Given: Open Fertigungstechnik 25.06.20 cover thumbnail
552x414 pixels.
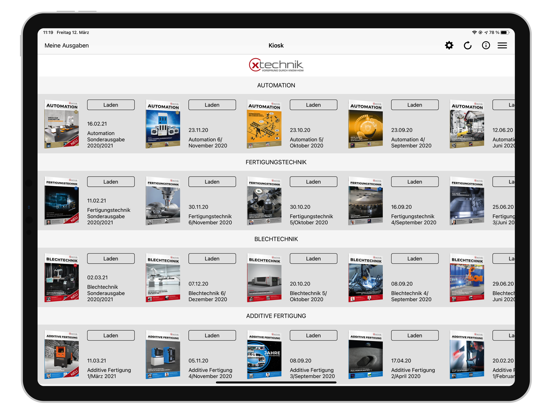Looking at the screenshot, I should click(x=467, y=201).
